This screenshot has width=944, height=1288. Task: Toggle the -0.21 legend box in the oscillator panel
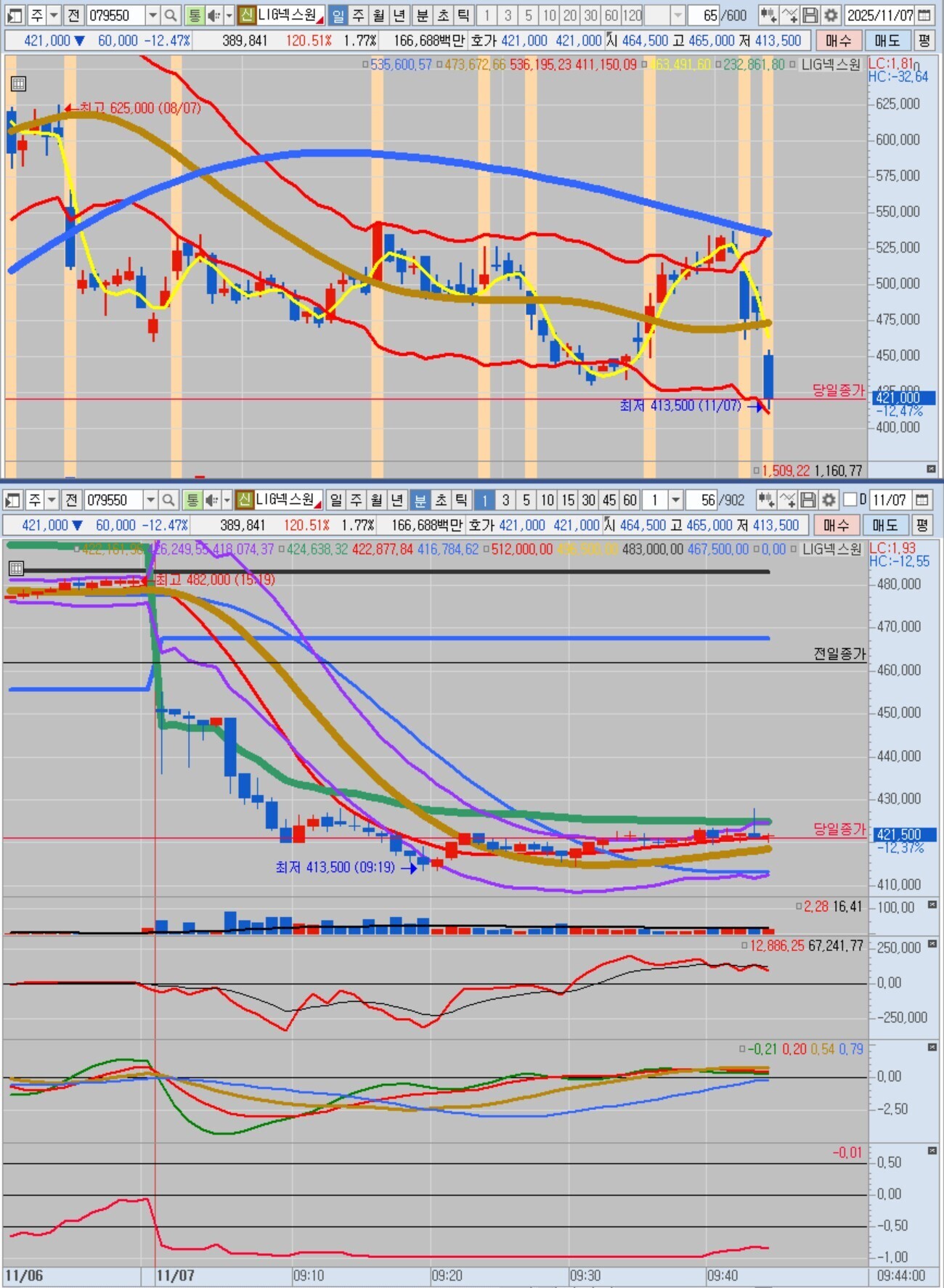tap(742, 1050)
